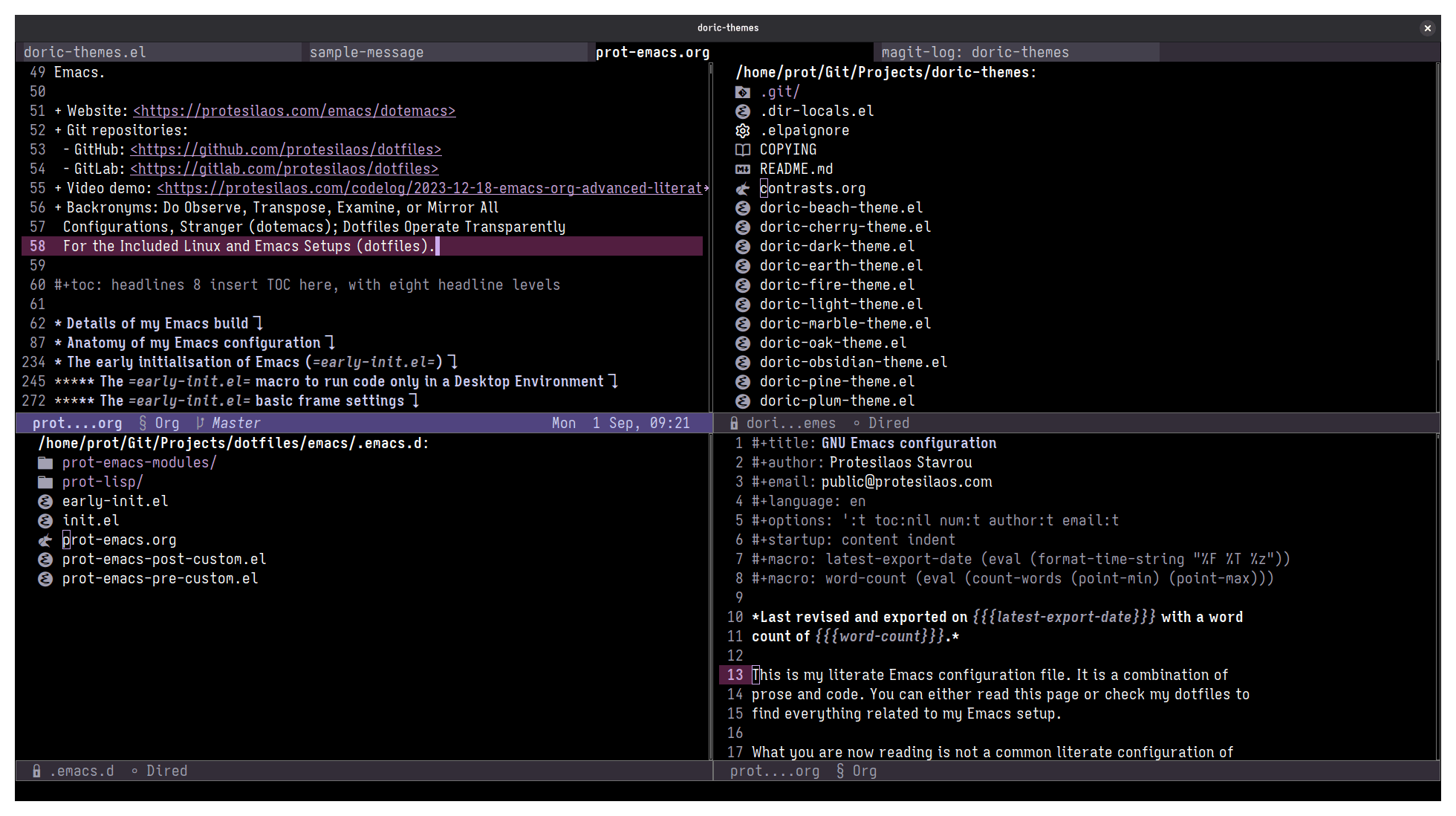The width and height of the screenshot is (1456, 816).
Task: Click the lock icon in the dori...emes mode line
Action: point(734,424)
